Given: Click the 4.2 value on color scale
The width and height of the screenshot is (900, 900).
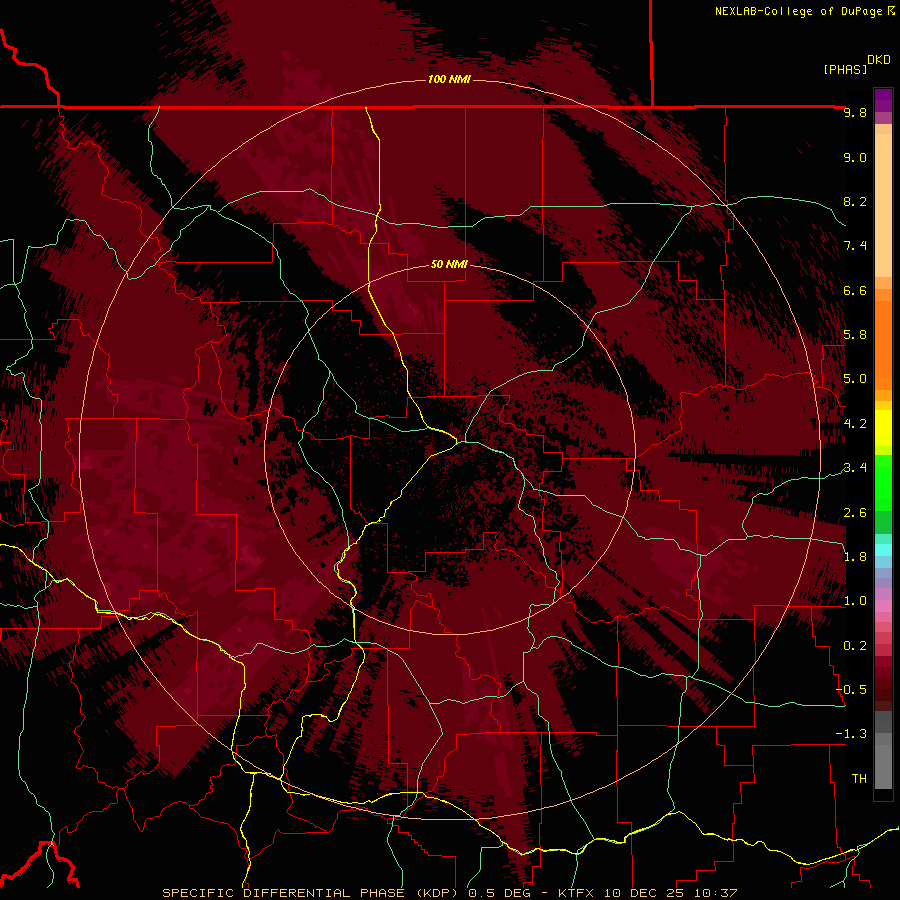Looking at the screenshot, I should click(x=855, y=424).
